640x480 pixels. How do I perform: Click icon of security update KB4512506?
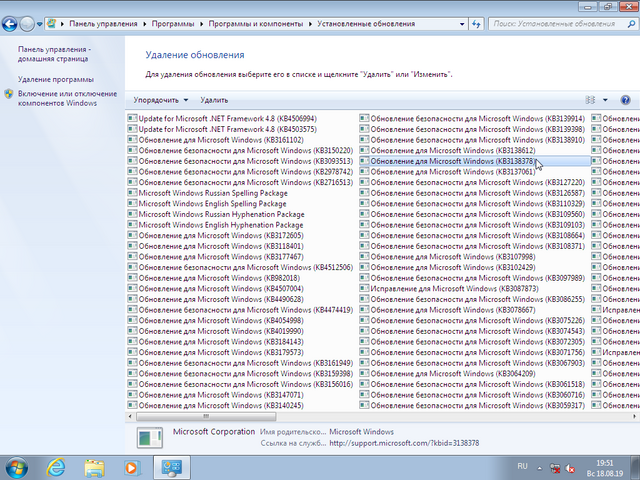tap(132, 267)
